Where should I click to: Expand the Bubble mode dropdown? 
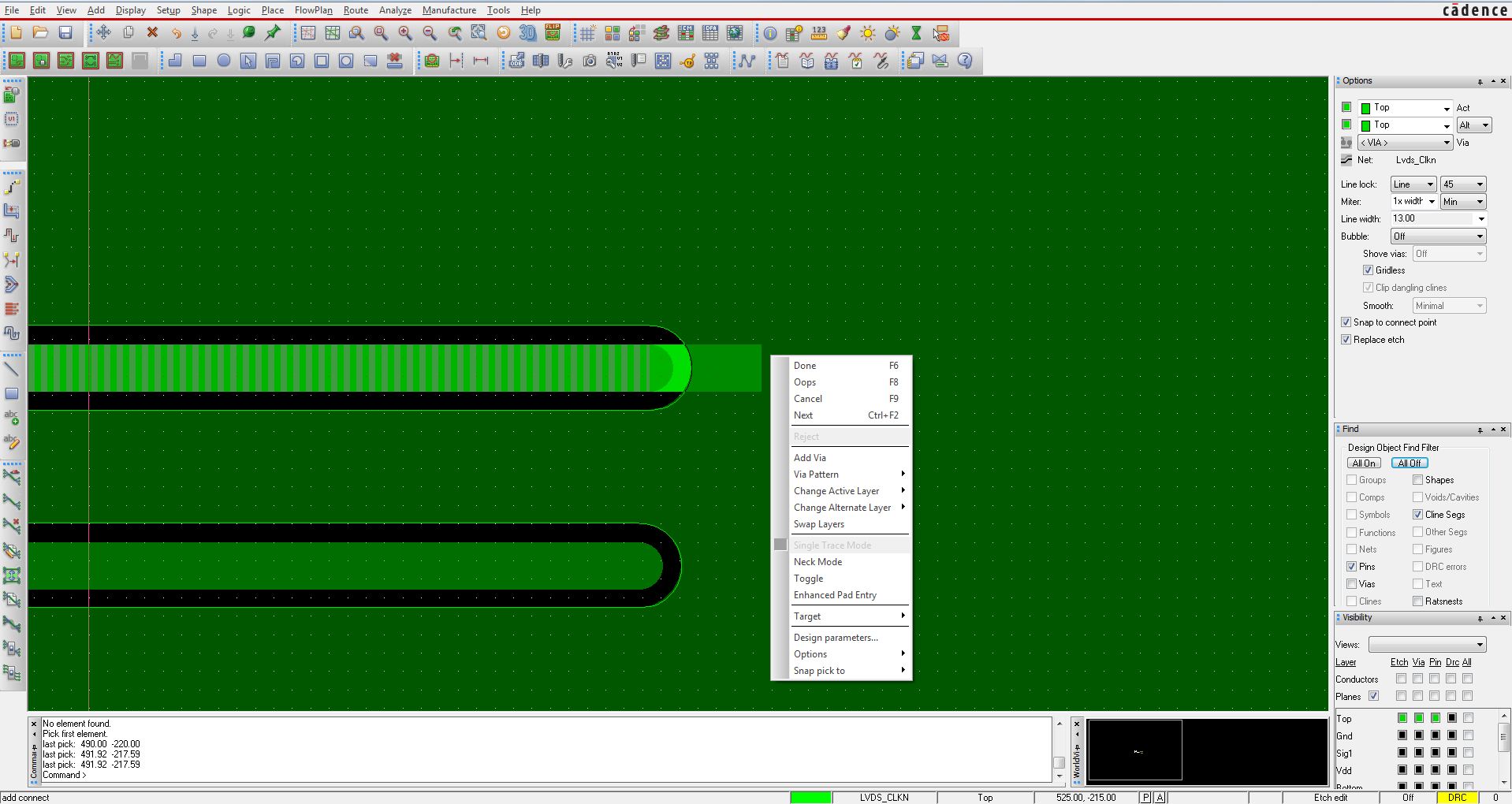1438,236
